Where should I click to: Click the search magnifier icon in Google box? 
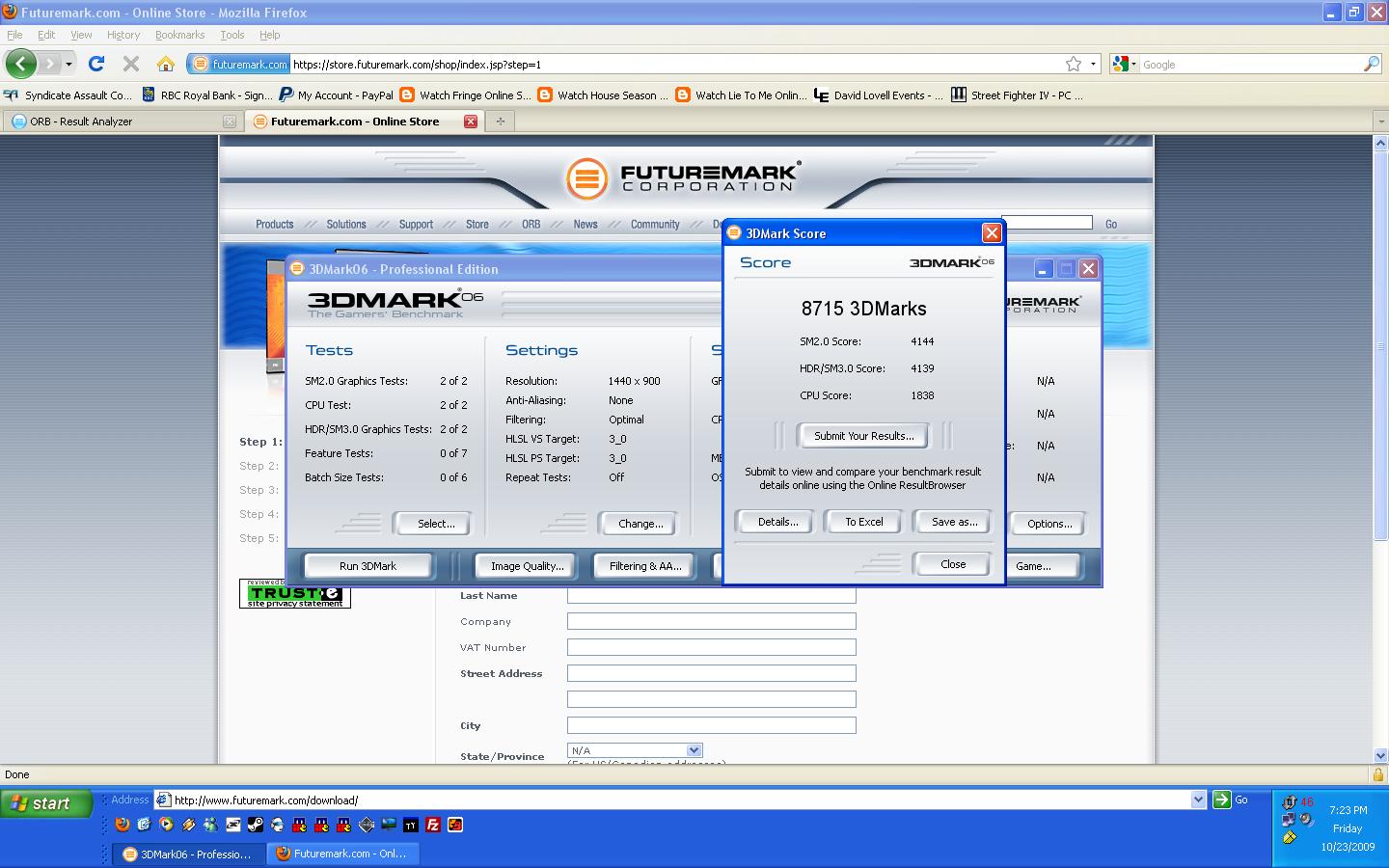pos(1372,64)
